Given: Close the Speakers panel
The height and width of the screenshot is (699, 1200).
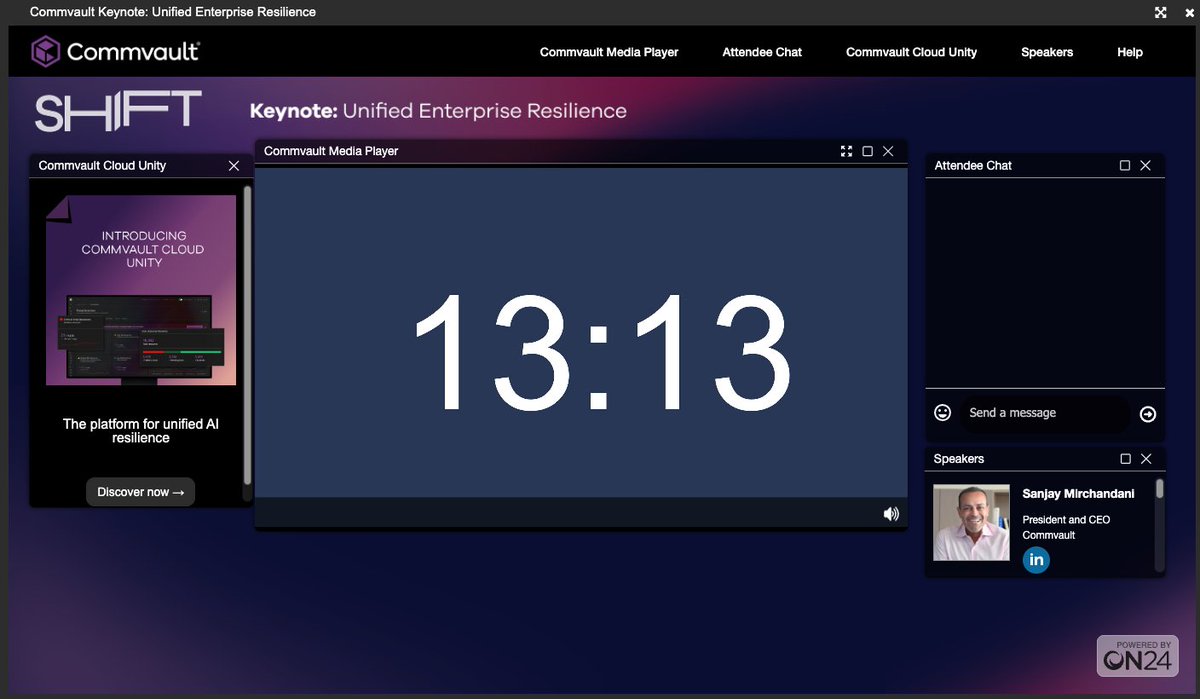Looking at the screenshot, I should tap(1146, 459).
